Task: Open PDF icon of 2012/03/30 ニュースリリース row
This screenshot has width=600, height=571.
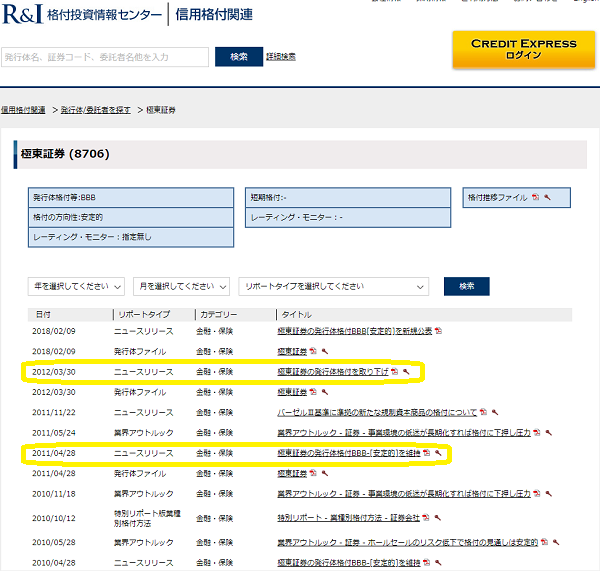Action: coord(395,371)
